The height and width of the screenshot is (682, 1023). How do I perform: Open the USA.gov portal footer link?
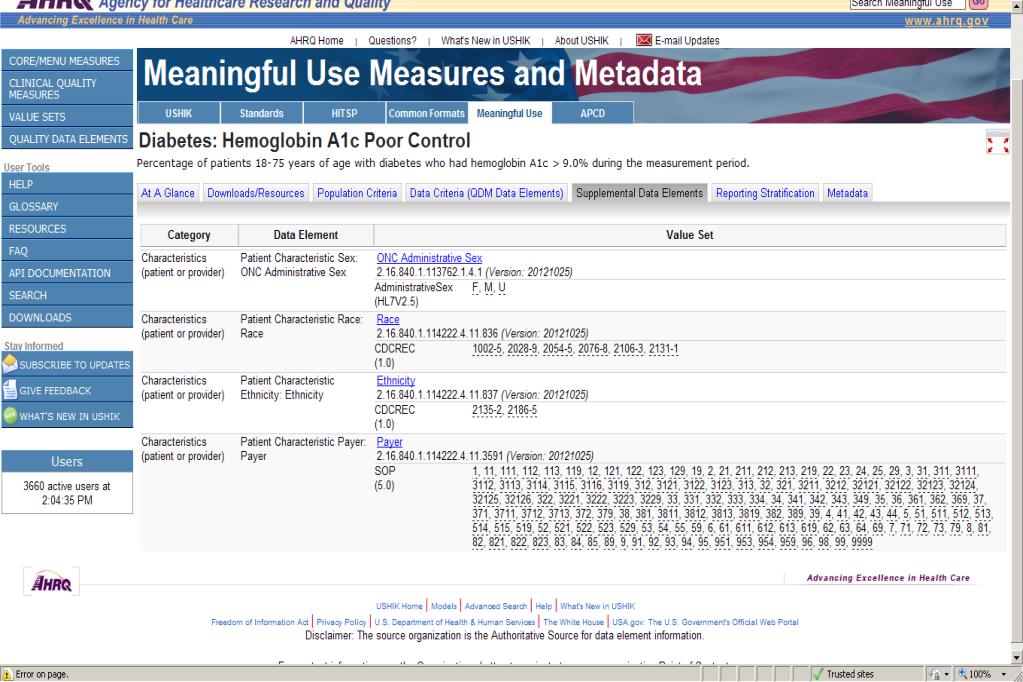[705, 622]
